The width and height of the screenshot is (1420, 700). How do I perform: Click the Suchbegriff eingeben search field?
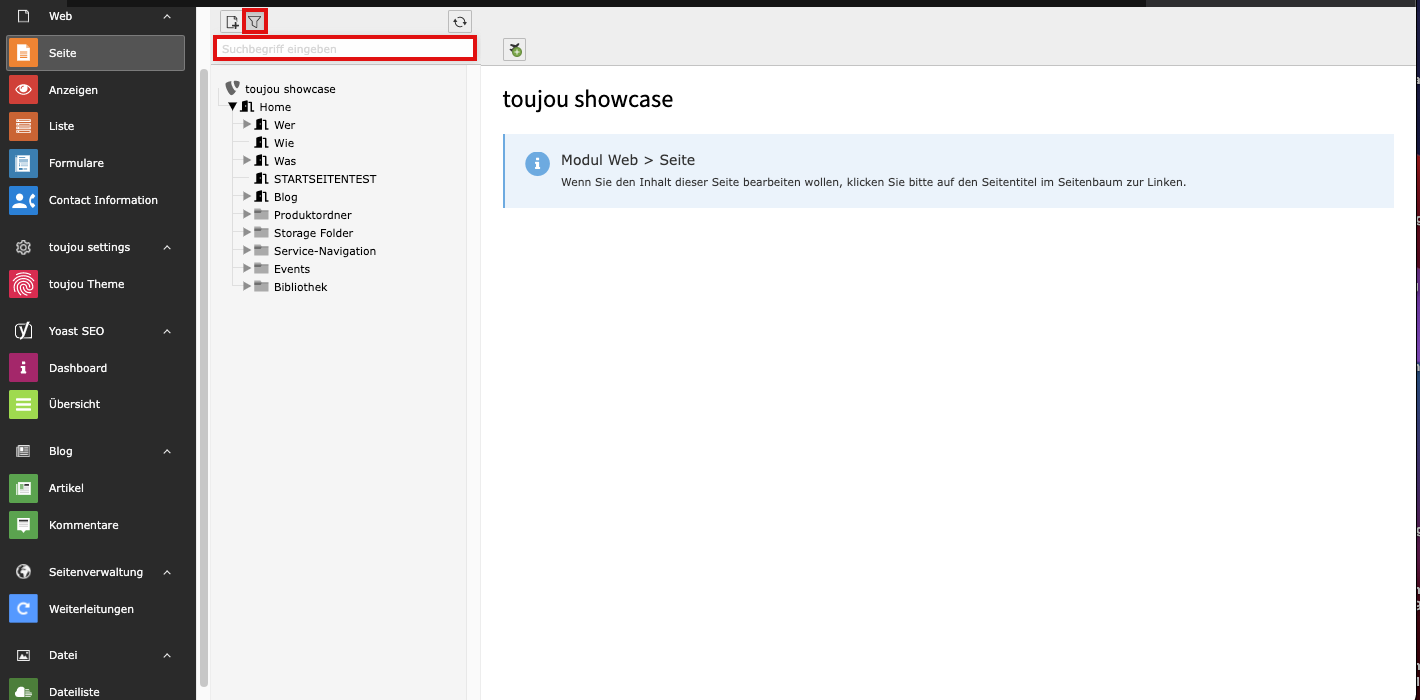(345, 49)
